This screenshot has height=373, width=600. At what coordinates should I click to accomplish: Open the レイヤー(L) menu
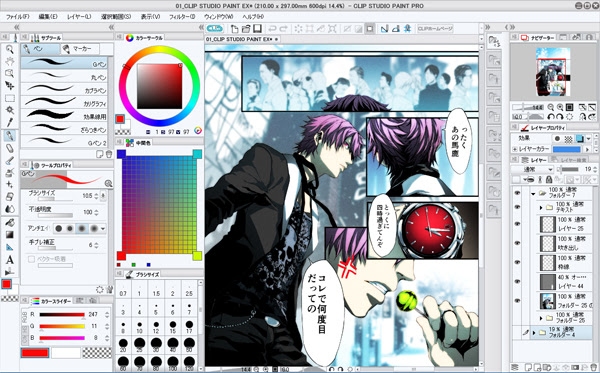click(x=79, y=17)
